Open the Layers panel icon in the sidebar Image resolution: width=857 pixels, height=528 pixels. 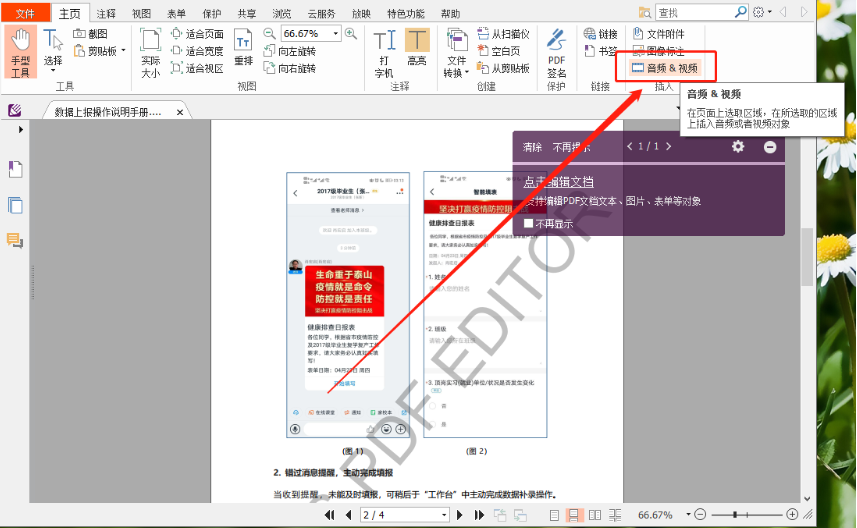click(x=15, y=206)
